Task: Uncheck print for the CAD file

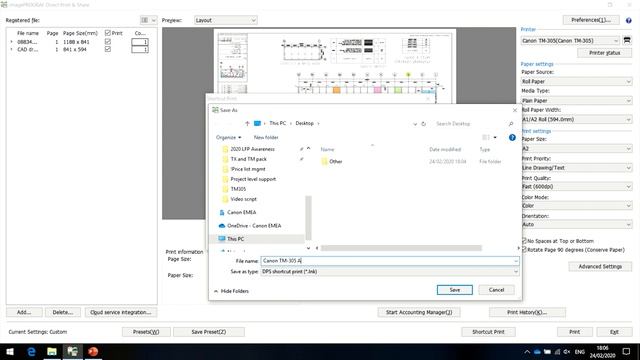Action: (x=108, y=49)
